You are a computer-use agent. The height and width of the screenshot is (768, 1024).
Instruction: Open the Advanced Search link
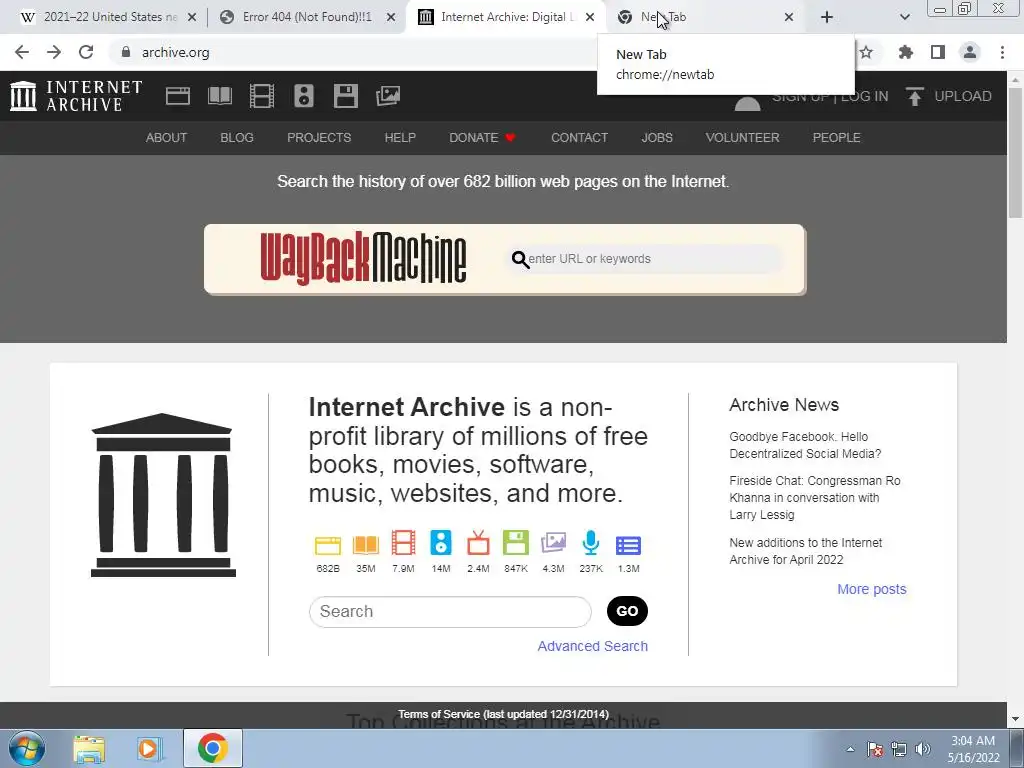click(x=592, y=646)
